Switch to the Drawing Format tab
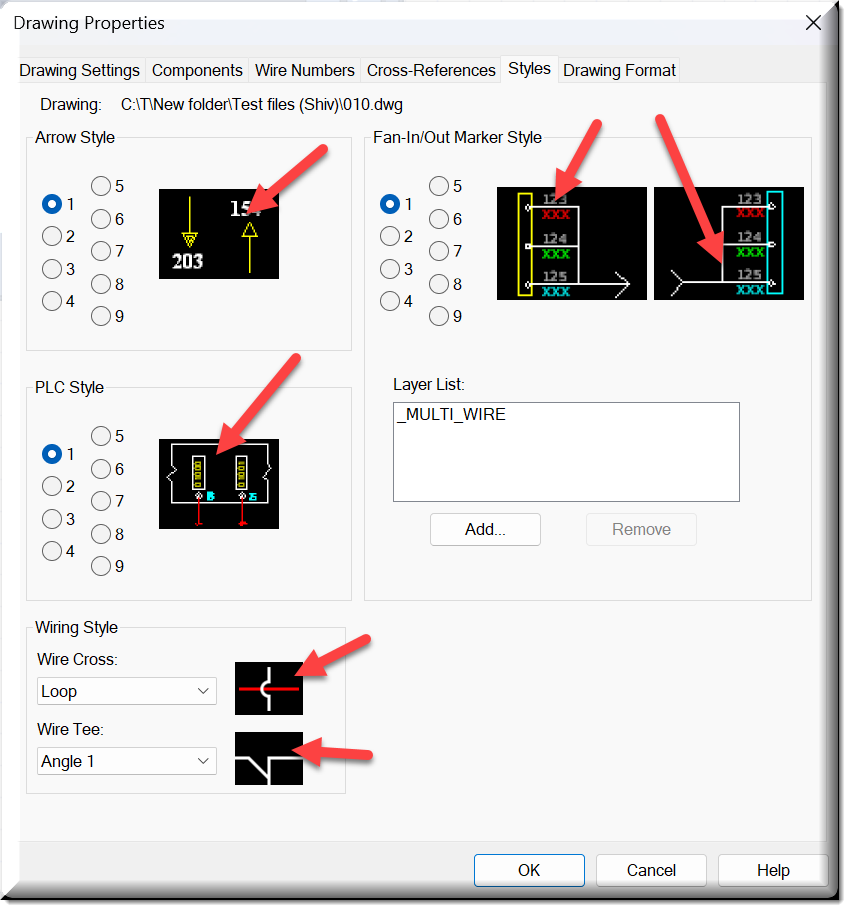Screen dimensions: 849x910 [x=619, y=70]
